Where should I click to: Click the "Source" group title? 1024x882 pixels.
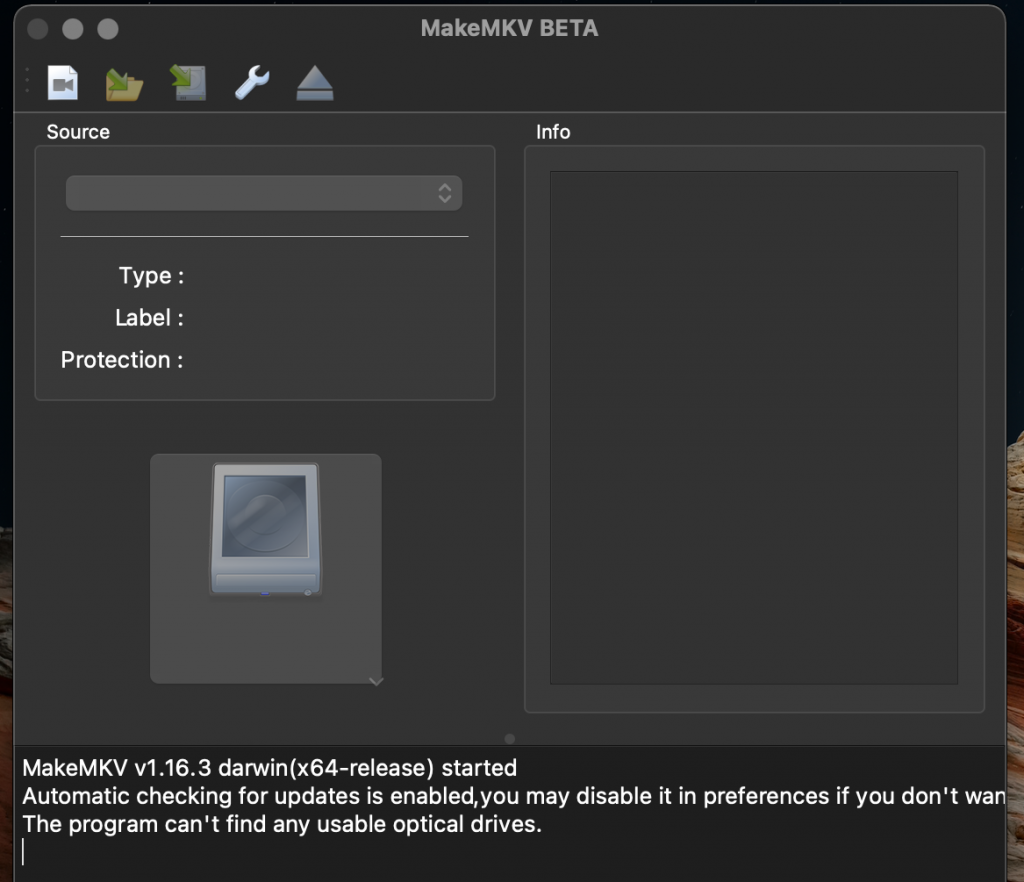[x=78, y=132]
